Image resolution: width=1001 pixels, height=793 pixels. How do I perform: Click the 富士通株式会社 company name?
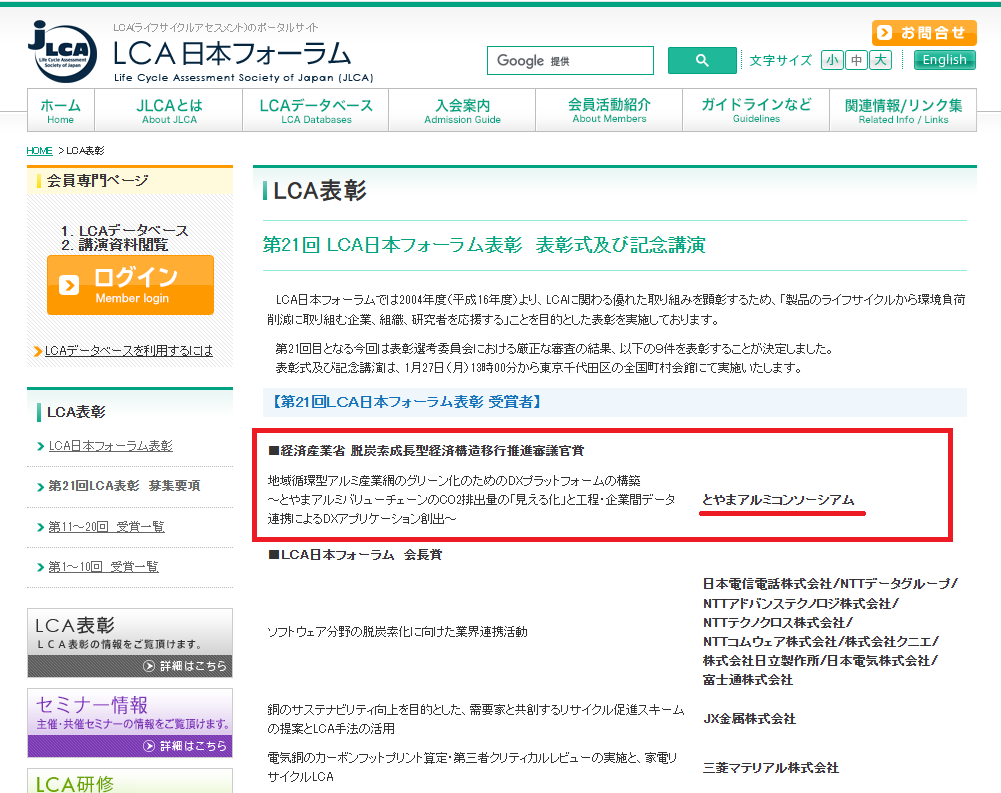point(748,680)
